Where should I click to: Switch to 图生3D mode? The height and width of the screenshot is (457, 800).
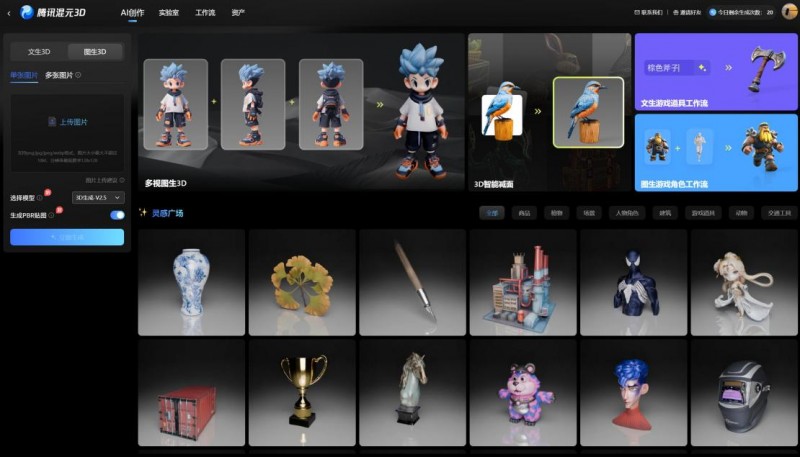click(x=96, y=51)
